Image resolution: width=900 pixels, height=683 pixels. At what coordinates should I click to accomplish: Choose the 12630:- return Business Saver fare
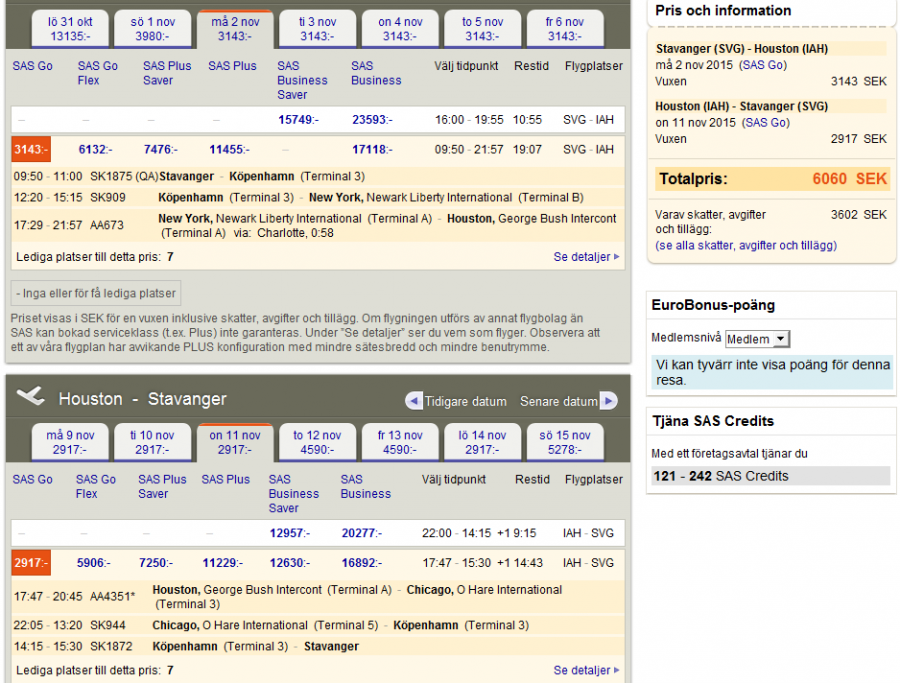(290, 563)
